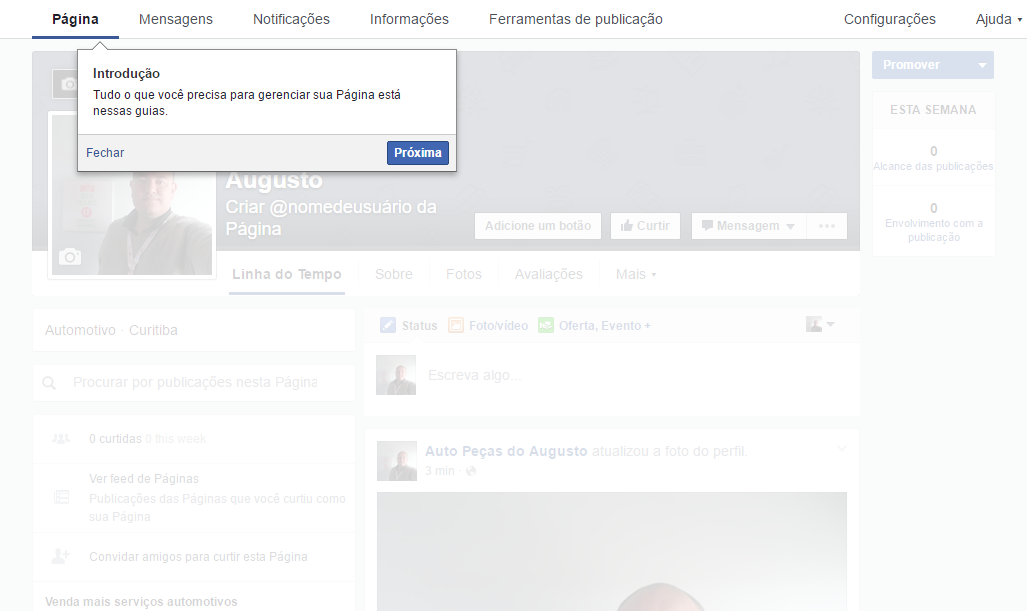Expand the Ajuda dropdown menu
The height and width of the screenshot is (611, 1027).
tap(998, 19)
